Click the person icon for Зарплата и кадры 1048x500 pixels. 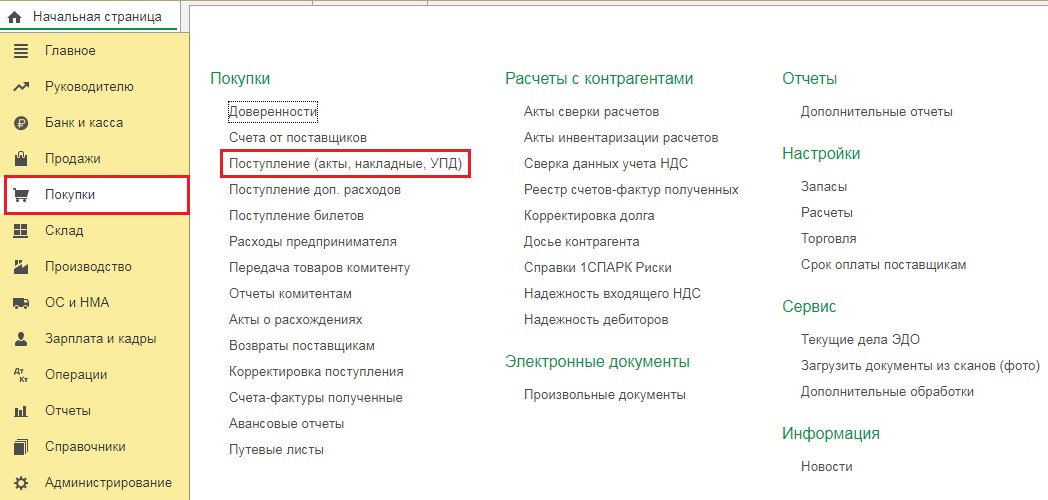pyautogui.click(x=21, y=339)
